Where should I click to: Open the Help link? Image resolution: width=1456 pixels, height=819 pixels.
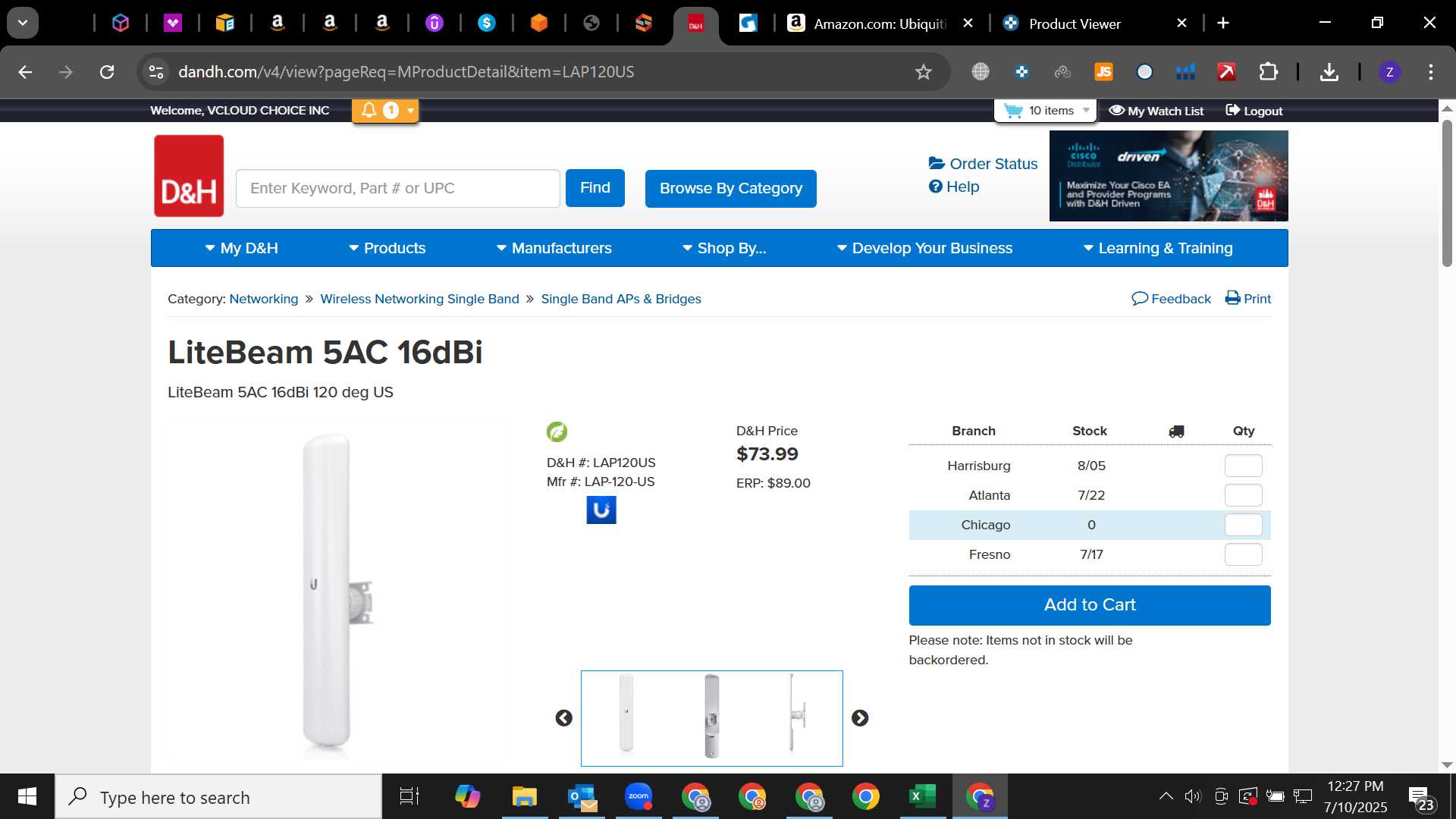pos(954,187)
